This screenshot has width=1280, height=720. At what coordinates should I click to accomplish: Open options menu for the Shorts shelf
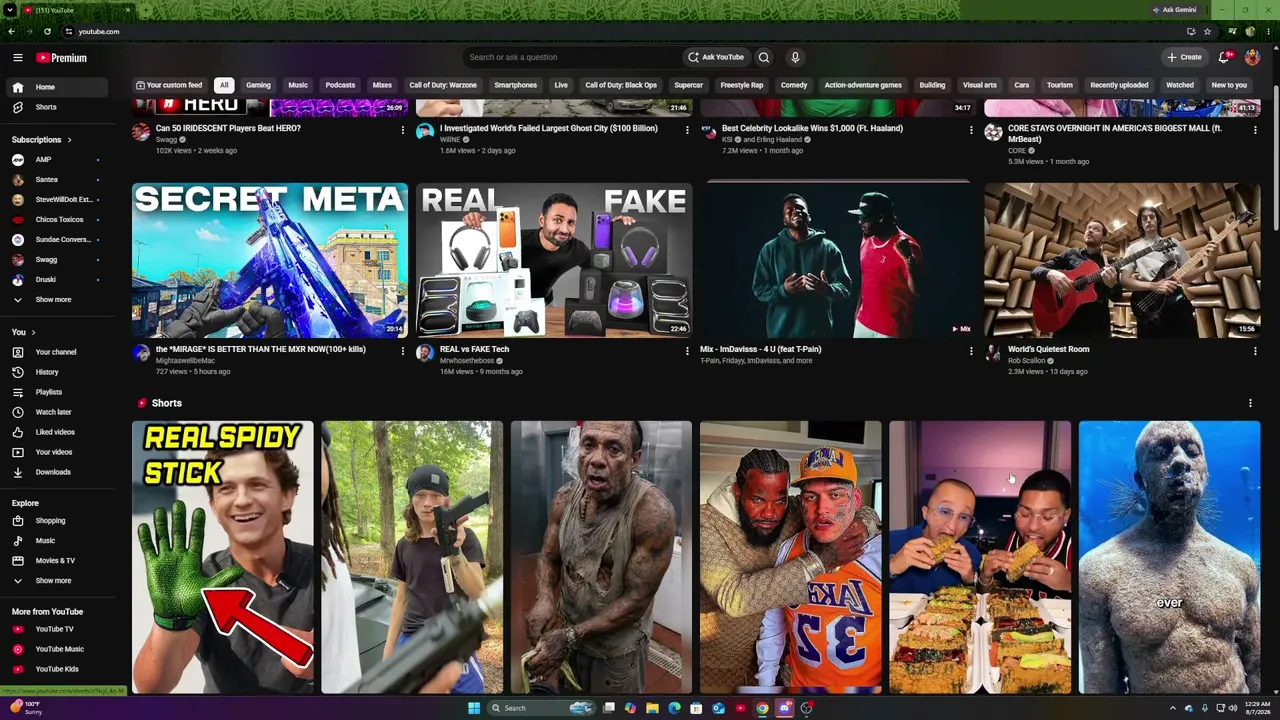pyautogui.click(x=1250, y=403)
